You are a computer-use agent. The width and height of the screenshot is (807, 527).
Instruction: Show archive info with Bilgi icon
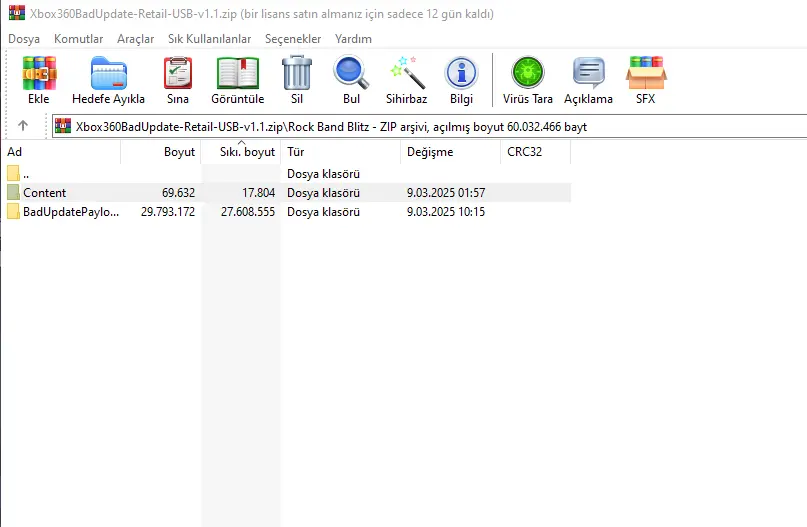[462, 73]
